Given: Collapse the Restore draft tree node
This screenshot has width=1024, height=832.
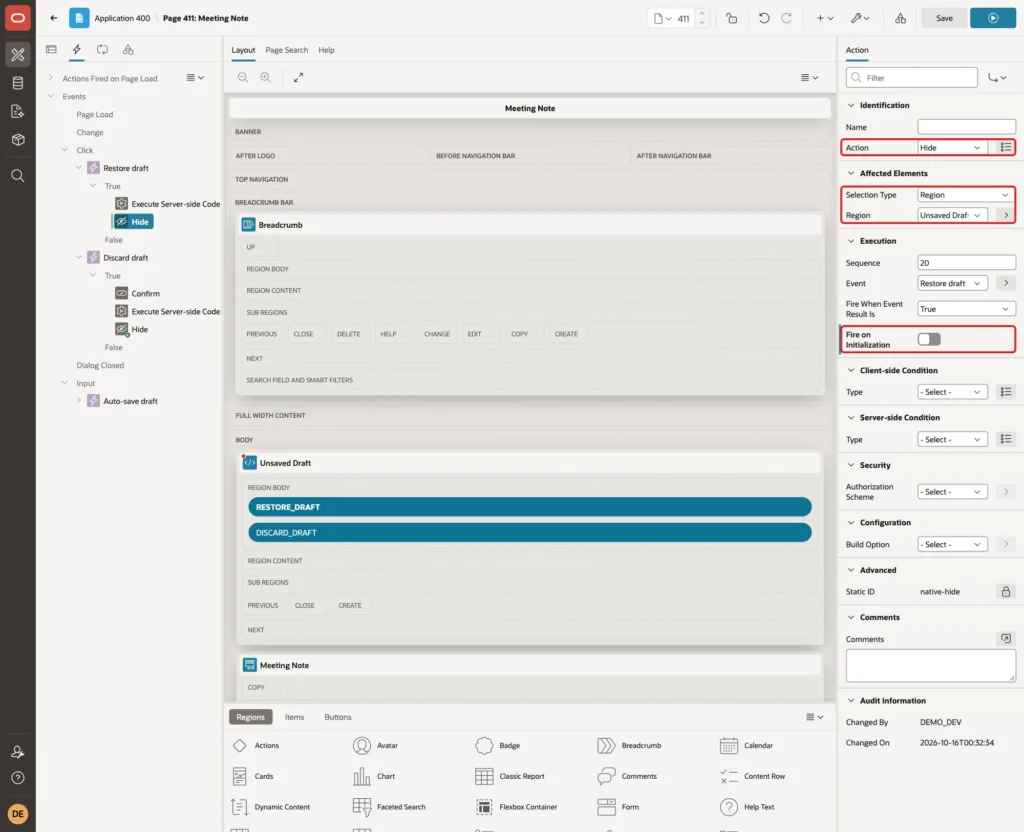Looking at the screenshot, I should 79,168.
